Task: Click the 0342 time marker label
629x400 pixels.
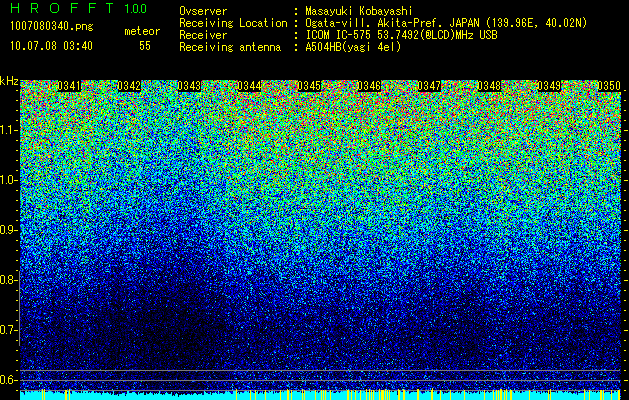Action: click(x=129, y=86)
